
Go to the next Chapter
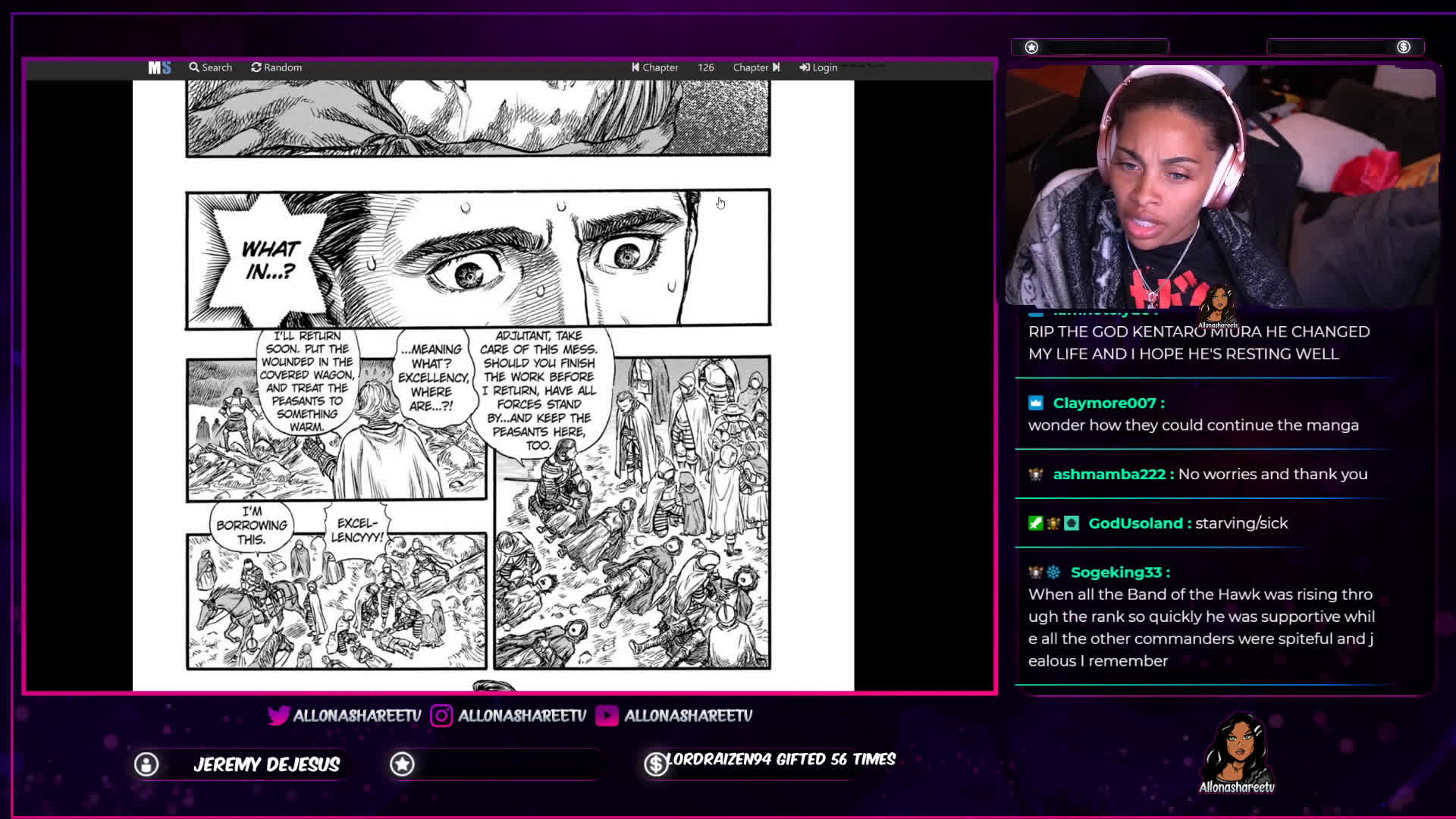756,67
